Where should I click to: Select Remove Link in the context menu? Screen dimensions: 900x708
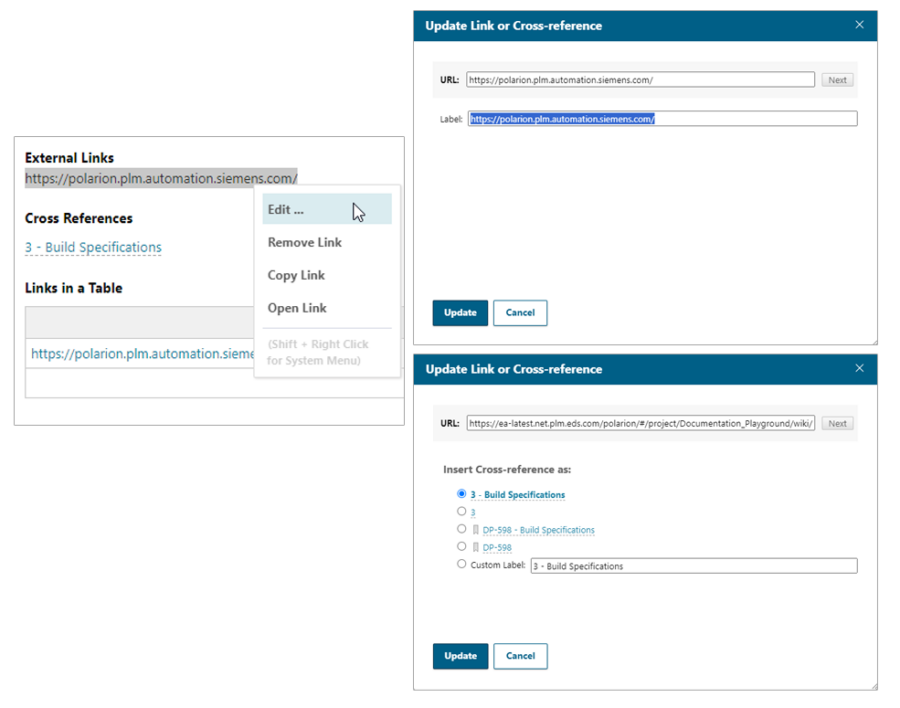[x=303, y=242]
